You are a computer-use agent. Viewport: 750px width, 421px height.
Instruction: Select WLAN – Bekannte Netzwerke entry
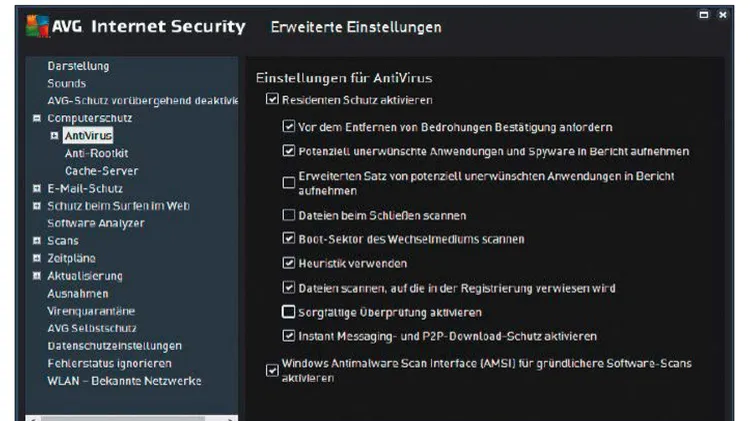[x=124, y=381]
